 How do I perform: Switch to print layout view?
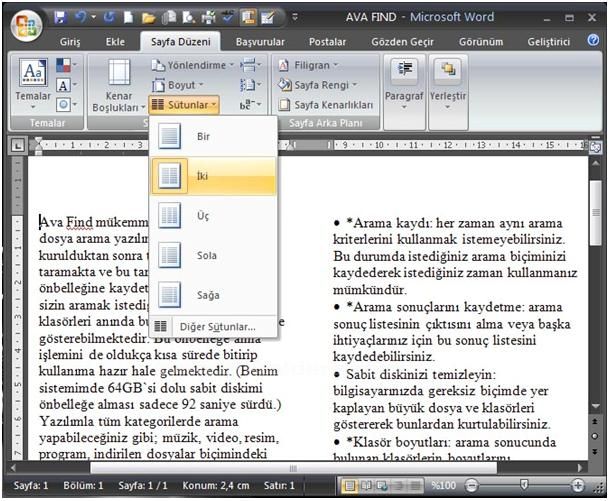pyautogui.click(x=349, y=485)
